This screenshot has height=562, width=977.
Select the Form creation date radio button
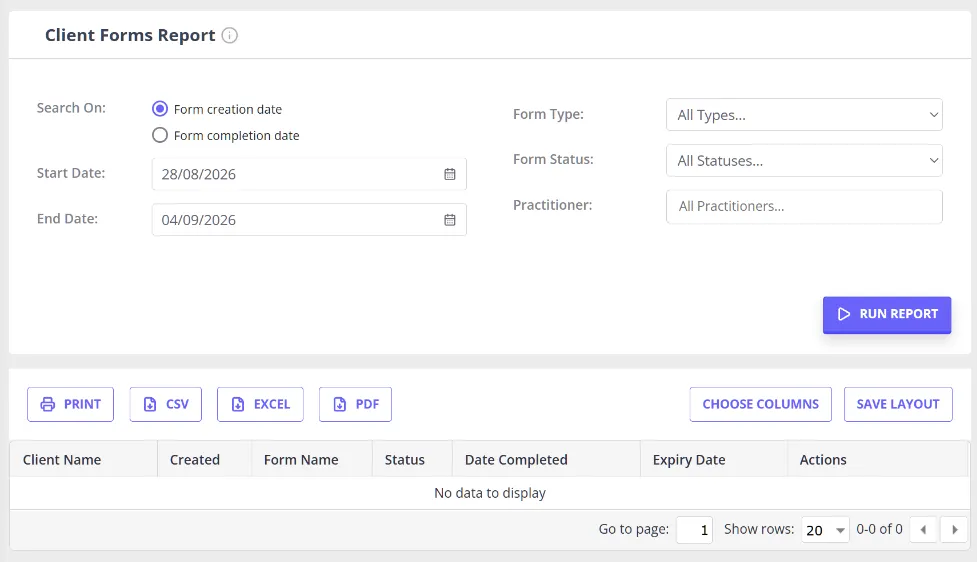160,109
